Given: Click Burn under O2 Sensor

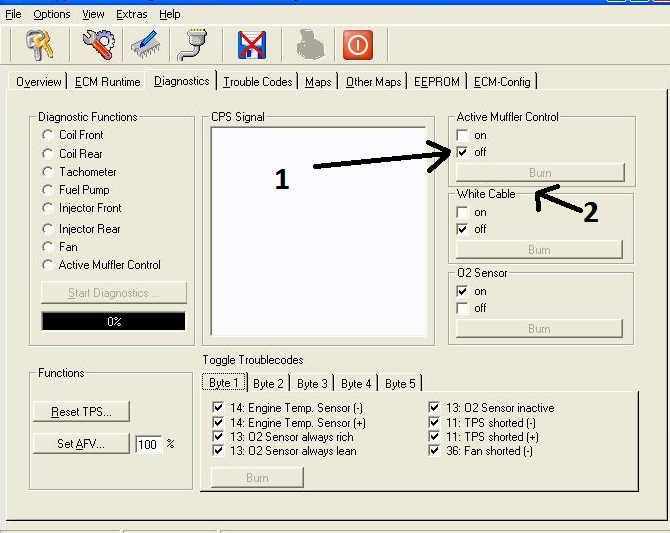Looking at the screenshot, I should [x=539, y=329].
